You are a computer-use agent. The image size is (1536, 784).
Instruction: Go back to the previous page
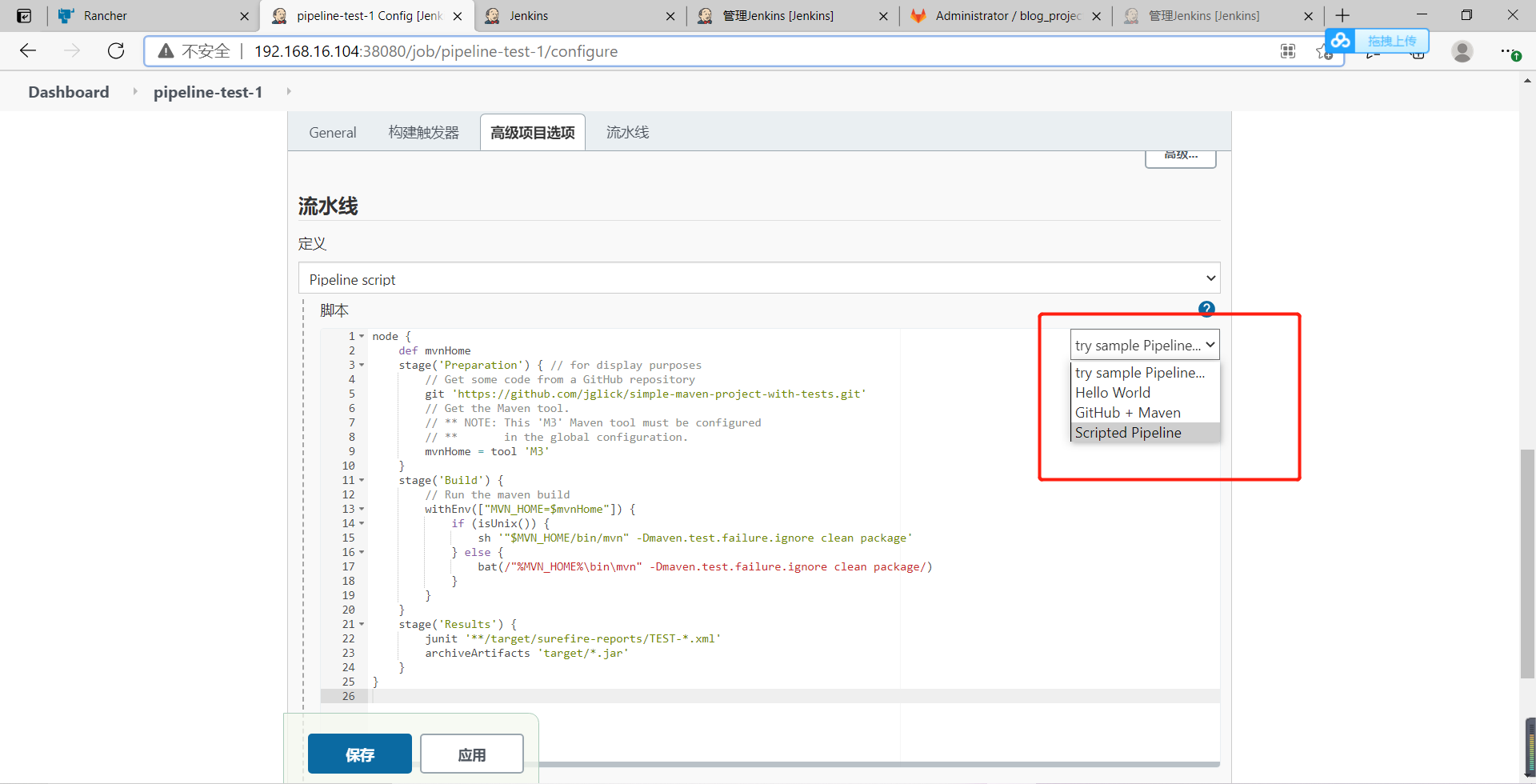28,51
